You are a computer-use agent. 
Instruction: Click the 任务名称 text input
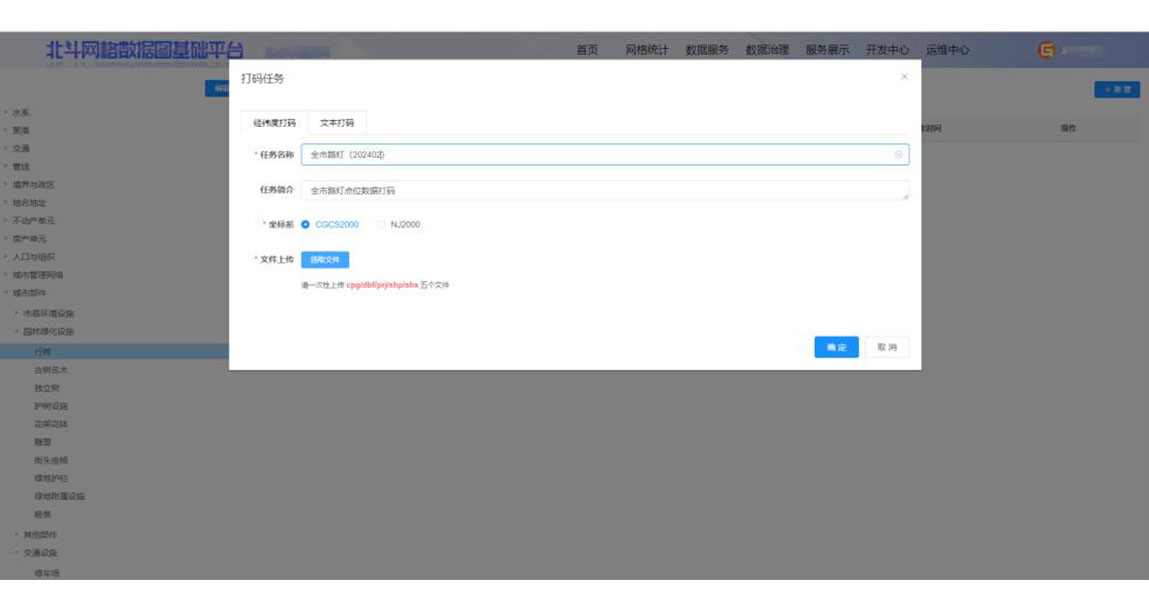(595, 155)
